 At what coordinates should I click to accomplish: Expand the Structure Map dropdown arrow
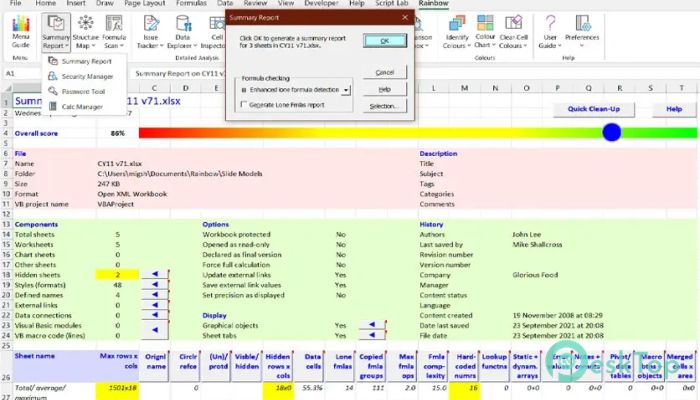pyautogui.click(x=94, y=46)
